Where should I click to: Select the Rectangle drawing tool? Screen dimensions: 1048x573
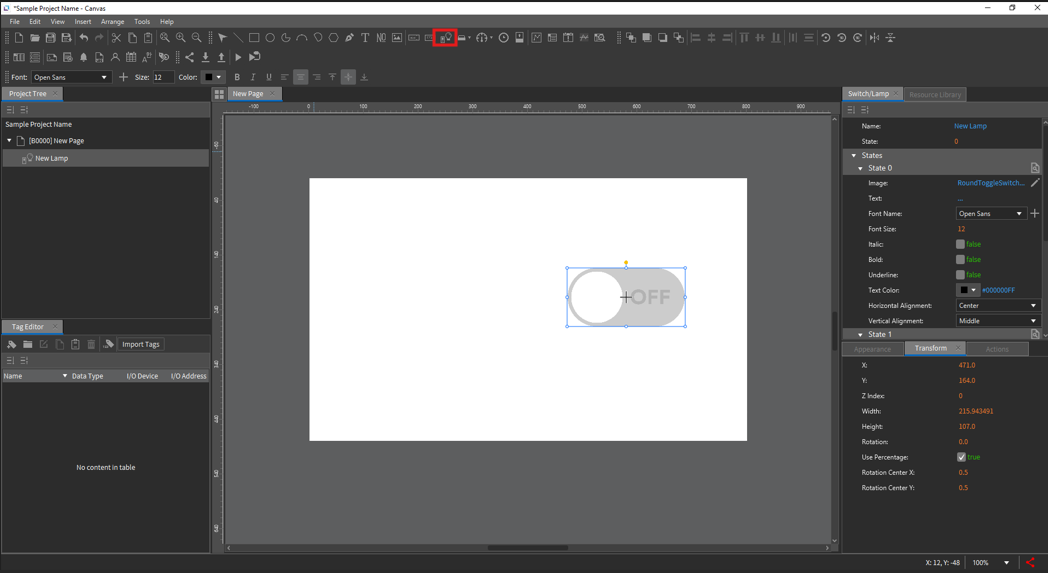[x=254, y=38]
